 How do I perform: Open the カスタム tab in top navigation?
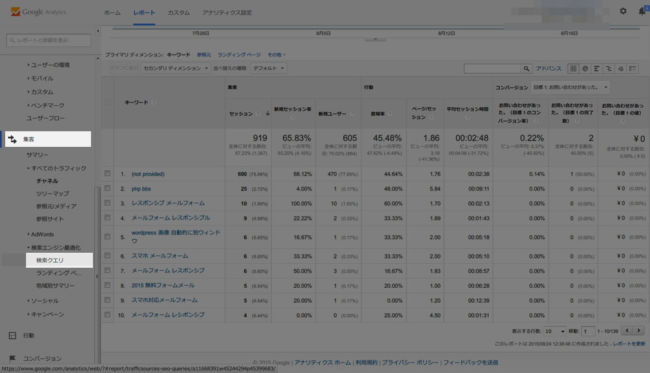coord(179,12)
